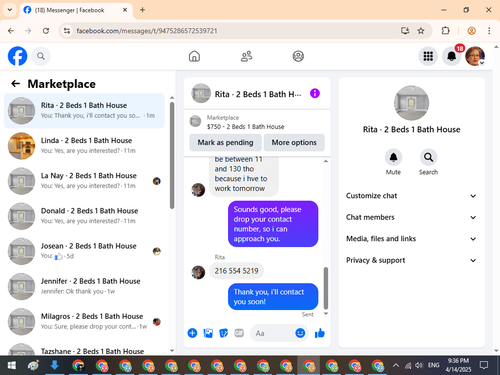The width and height of the screenshot is (500, 375).
Task: Open the Chrome three-dot menu
Action: click(489, 31)
